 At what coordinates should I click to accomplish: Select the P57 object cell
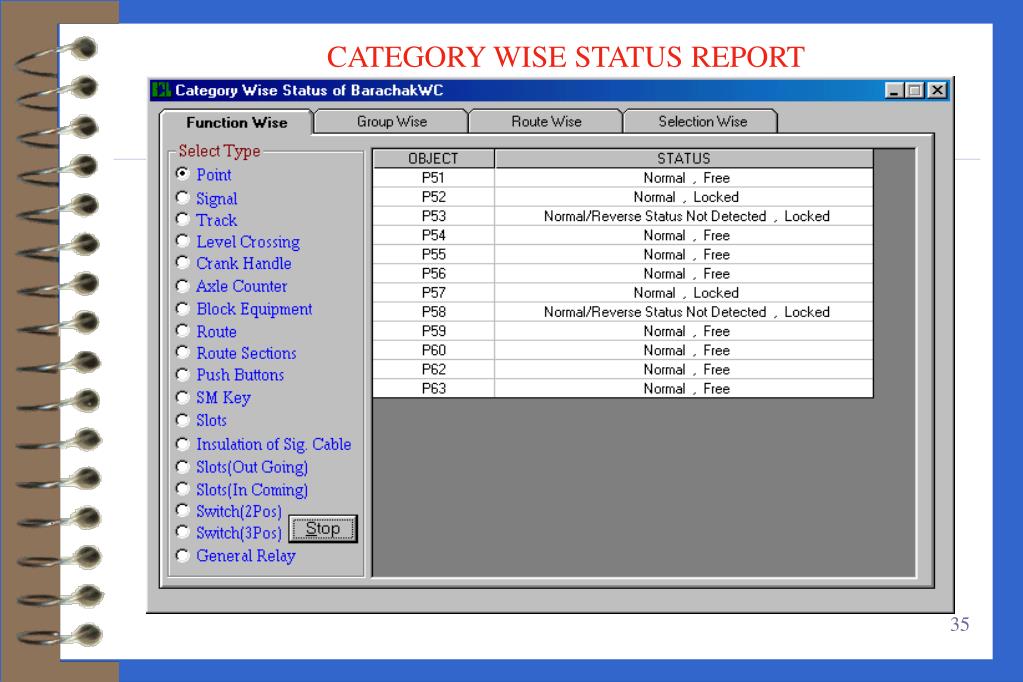433,292
